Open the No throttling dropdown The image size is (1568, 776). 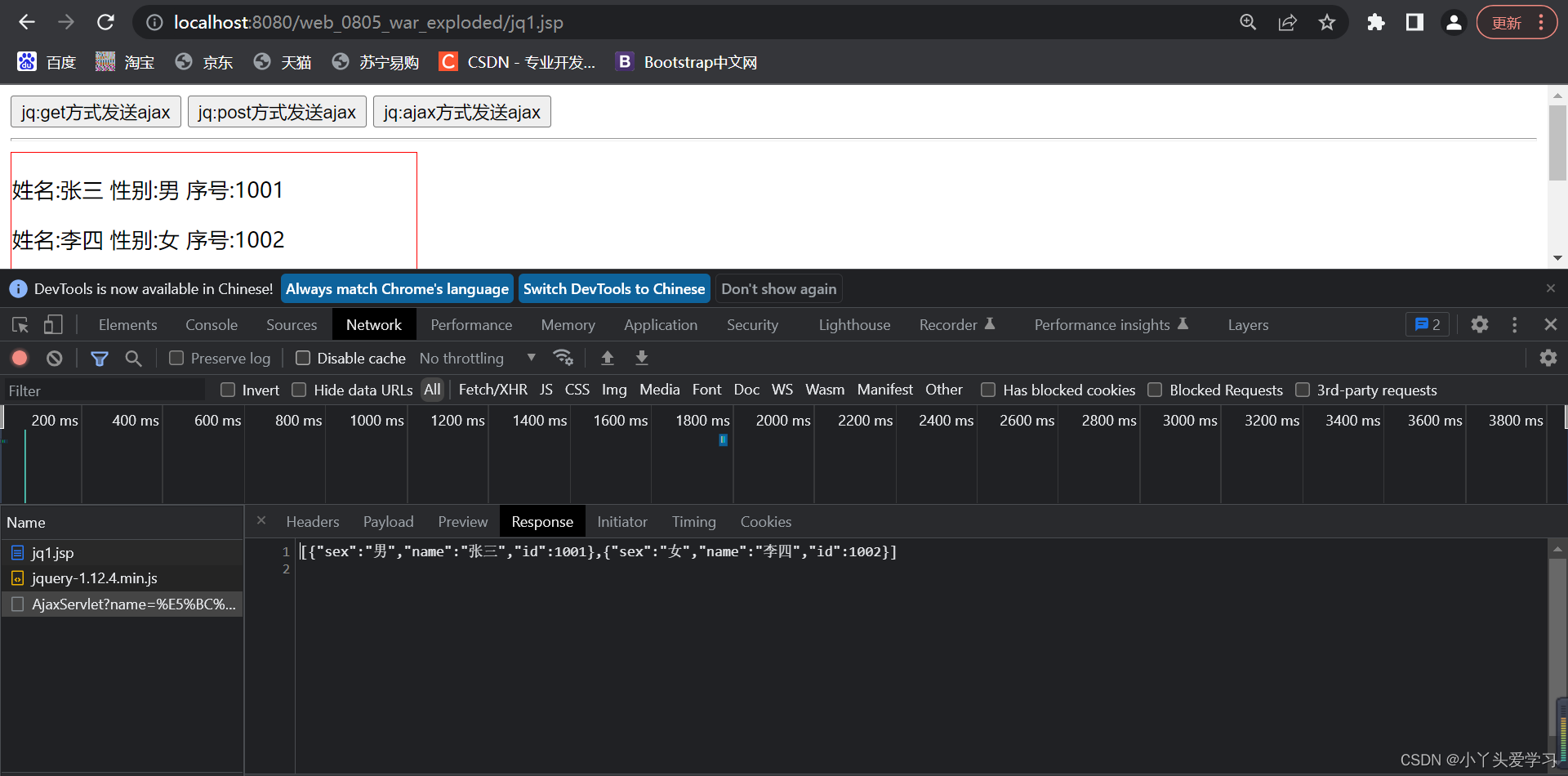pos(478,358)
